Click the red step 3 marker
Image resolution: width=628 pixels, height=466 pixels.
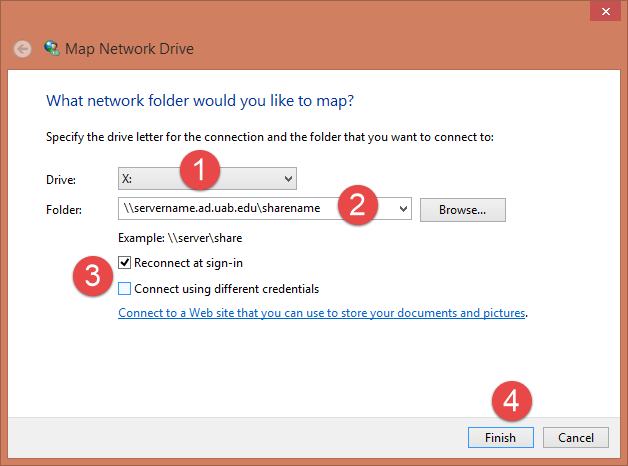[x=91, y=276]
